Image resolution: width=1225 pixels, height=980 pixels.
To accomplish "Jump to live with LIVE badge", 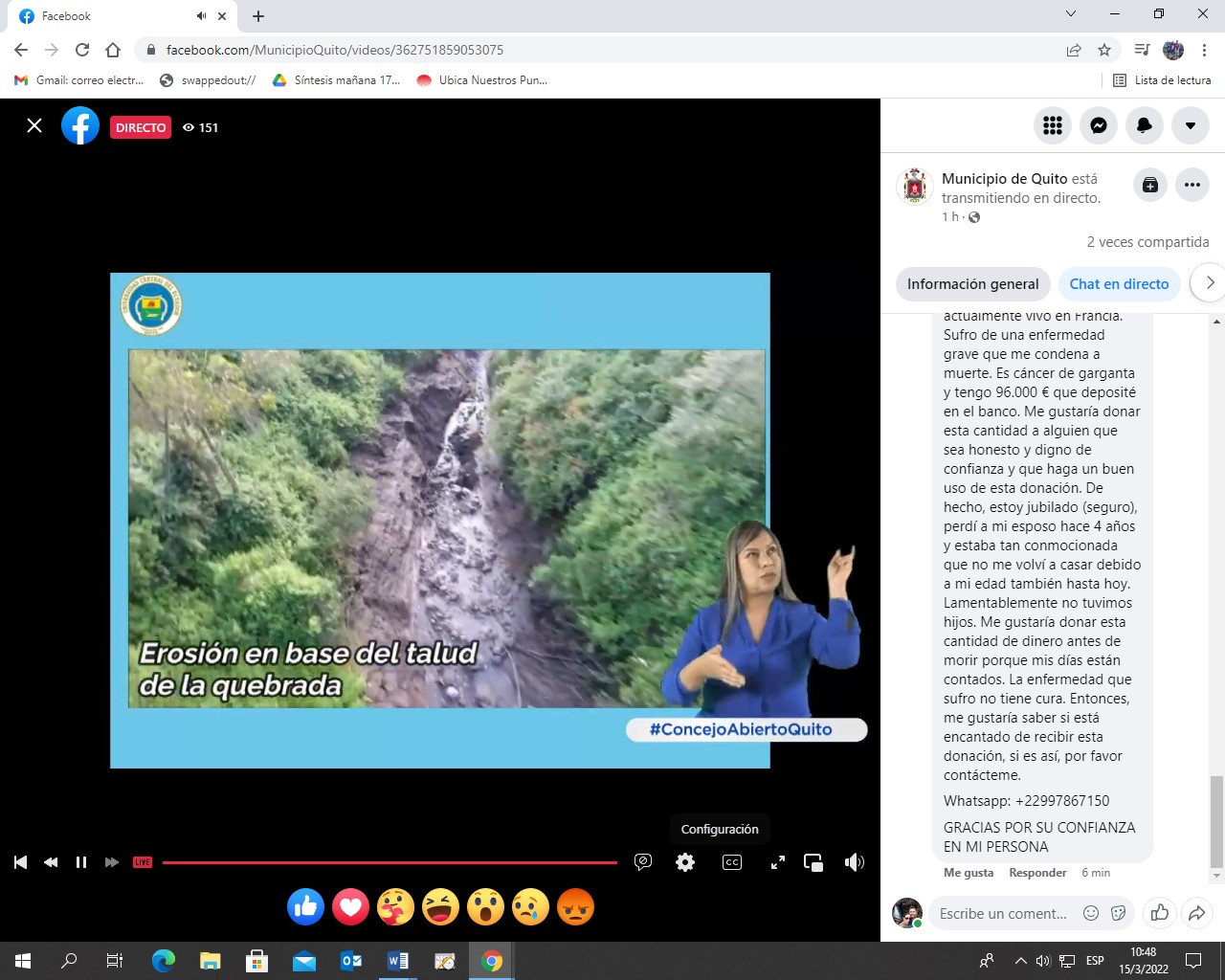I will (x=143, y=862).
